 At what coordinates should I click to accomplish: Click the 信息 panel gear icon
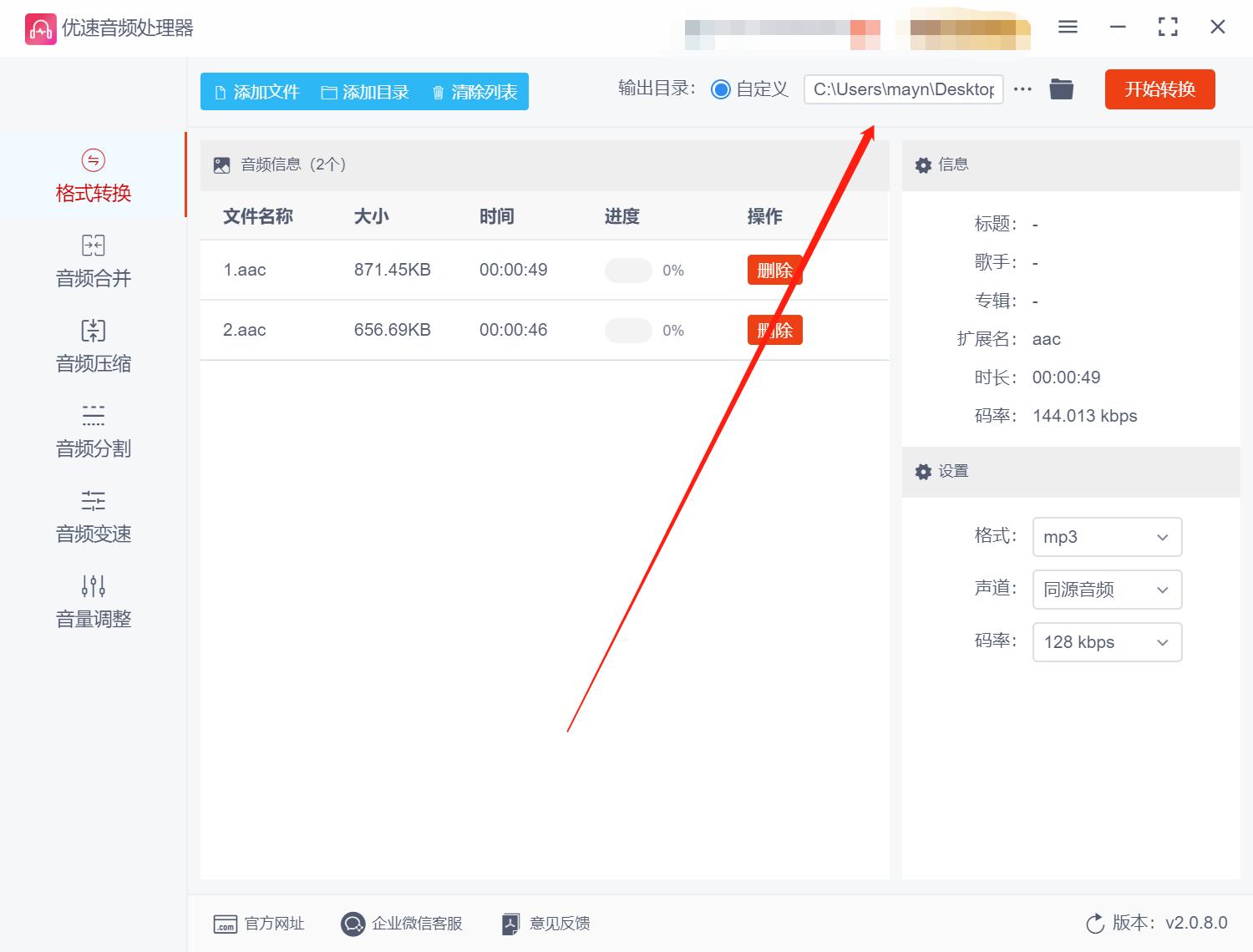click(x=923, y=165)
